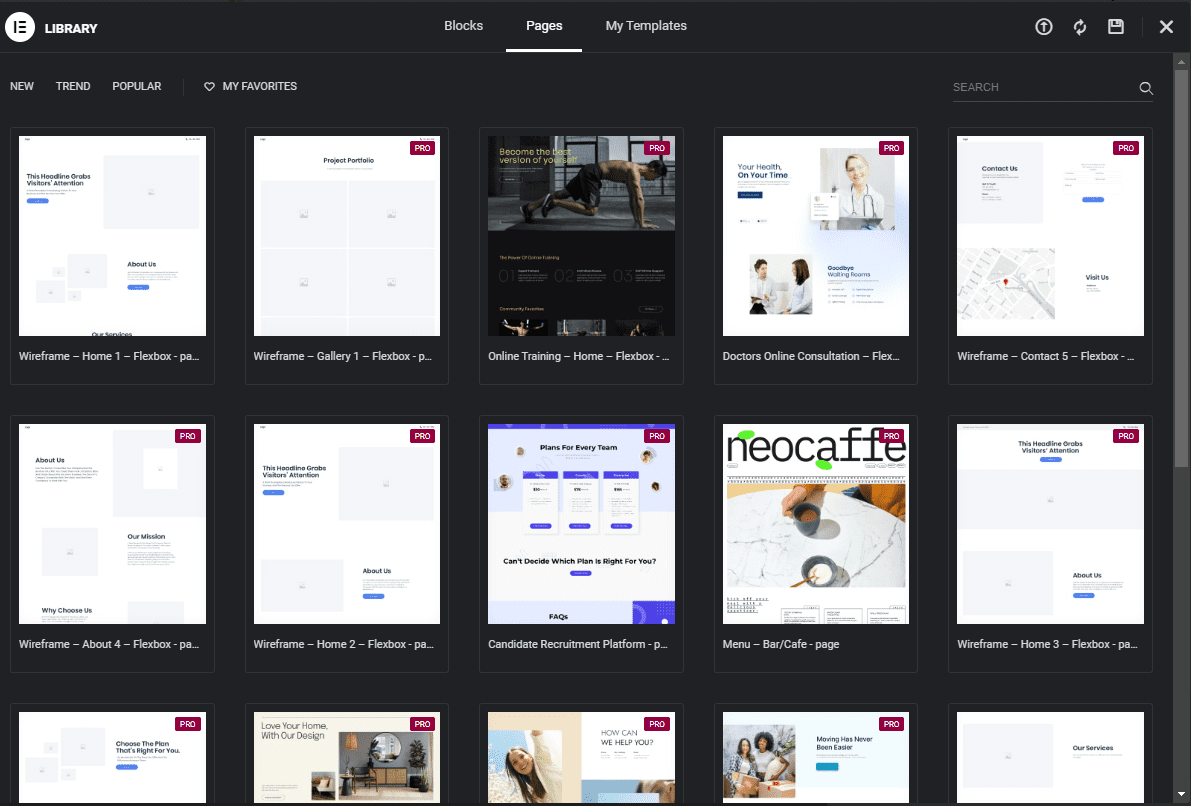Click the PRO badge on Online Training Home
Screen dimensions: 1191x806
point(657,148)
